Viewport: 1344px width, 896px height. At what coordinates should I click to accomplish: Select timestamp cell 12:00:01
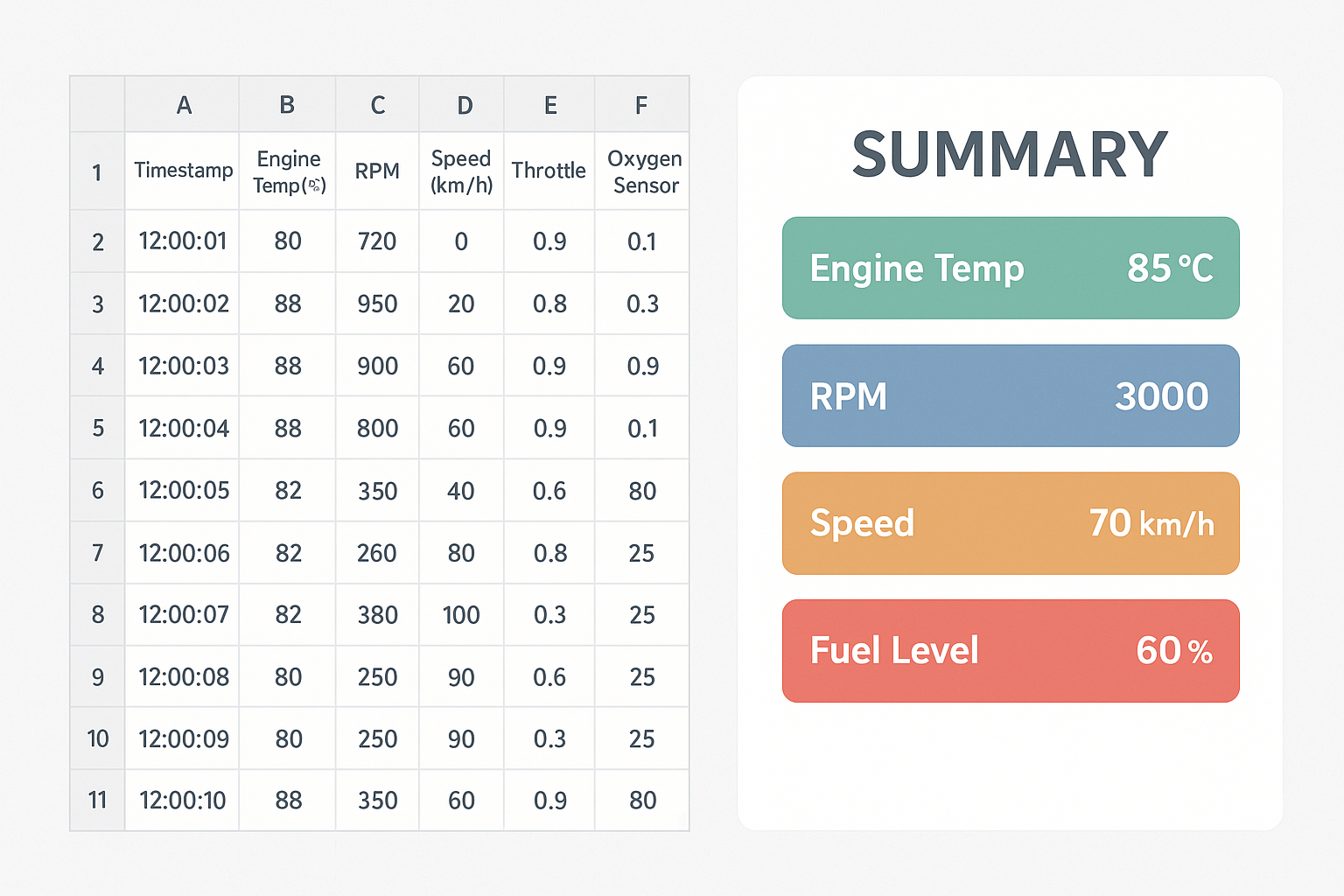[182, 241]
